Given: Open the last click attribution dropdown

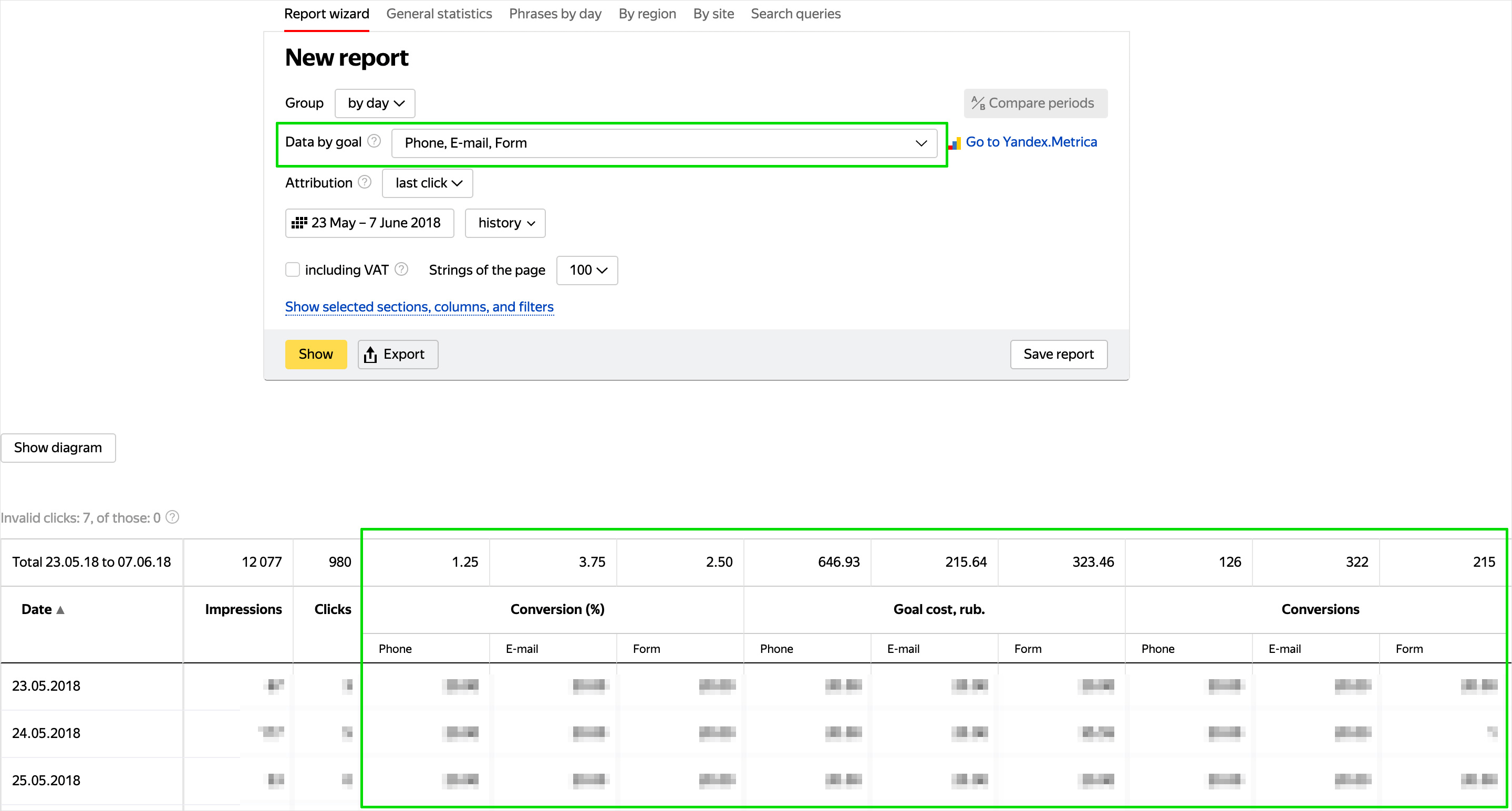Looking at the screenshot, I should click(x=427, y=183).
